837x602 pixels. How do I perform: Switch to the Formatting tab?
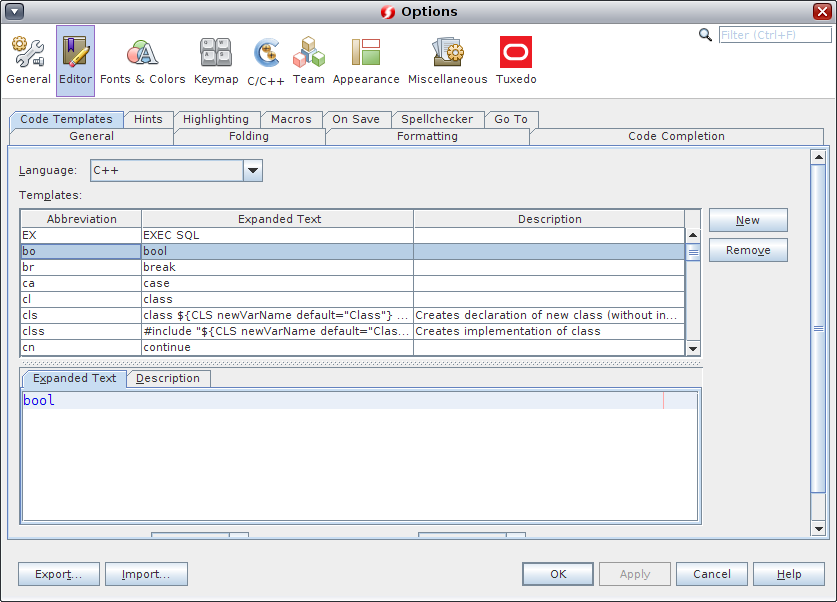coord(427,136)
